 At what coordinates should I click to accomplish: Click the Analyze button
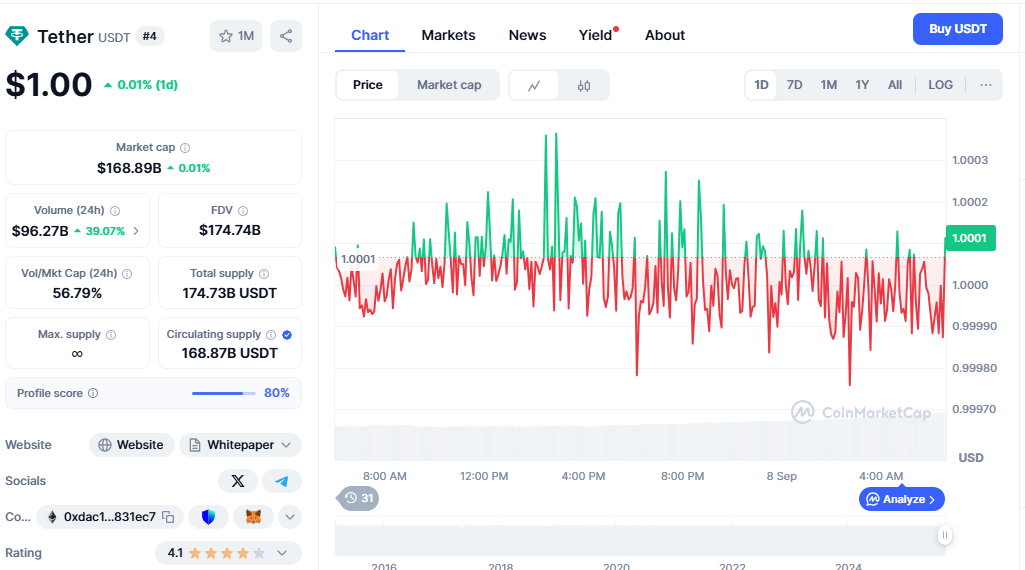tap(901, 499)
